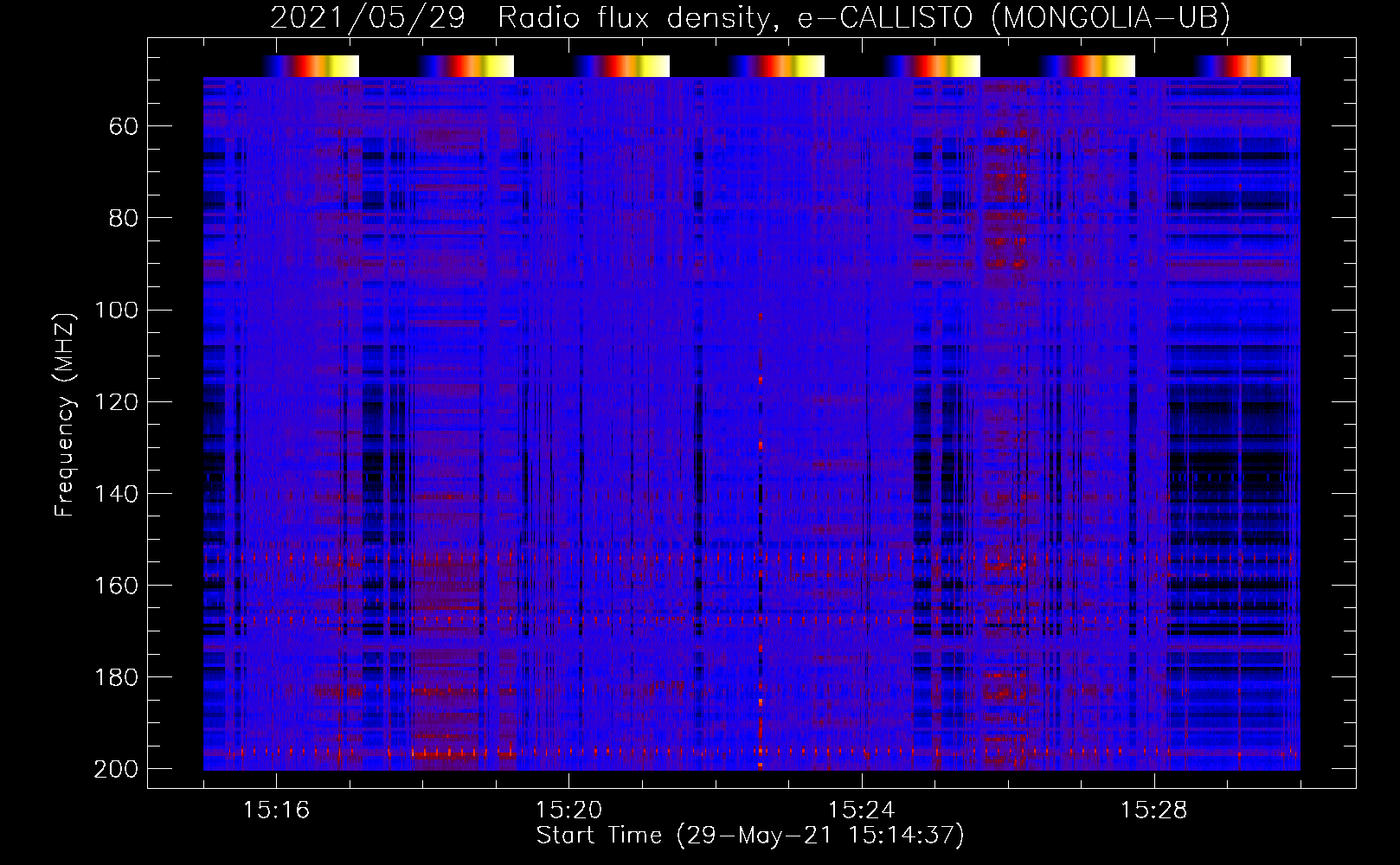Click the 'Frequency (MHZ)' axis label
1400x865 pixels.
coord(65,414)
